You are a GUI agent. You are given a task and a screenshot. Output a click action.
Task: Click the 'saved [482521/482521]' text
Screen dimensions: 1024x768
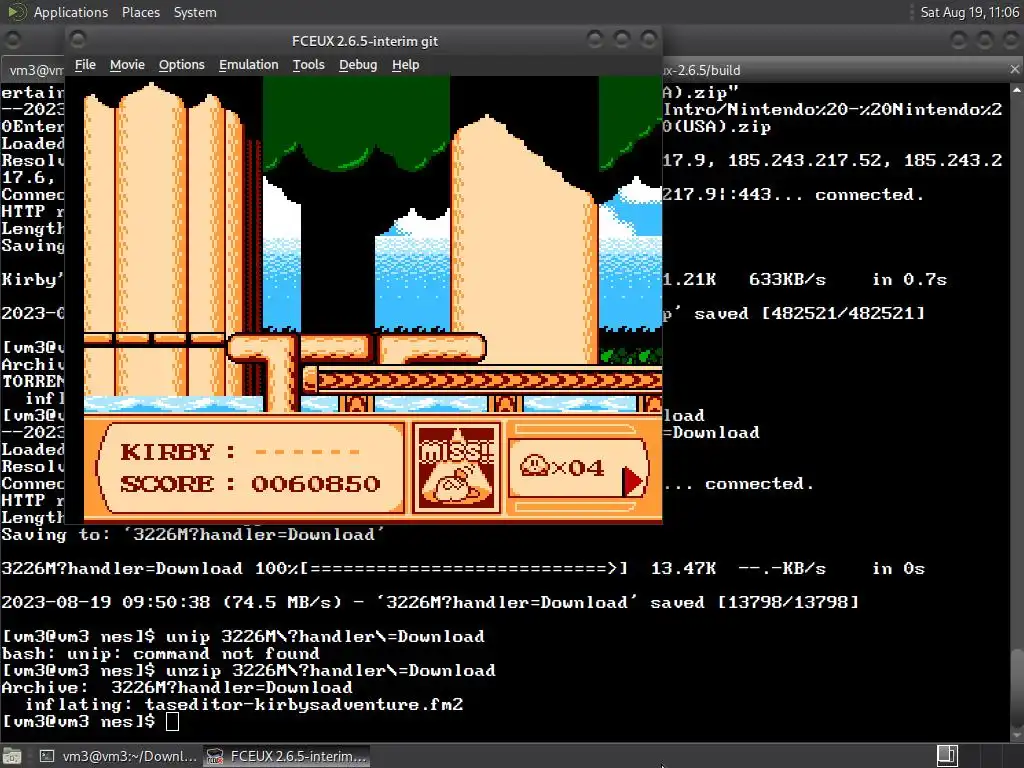(x=809, y=313)
